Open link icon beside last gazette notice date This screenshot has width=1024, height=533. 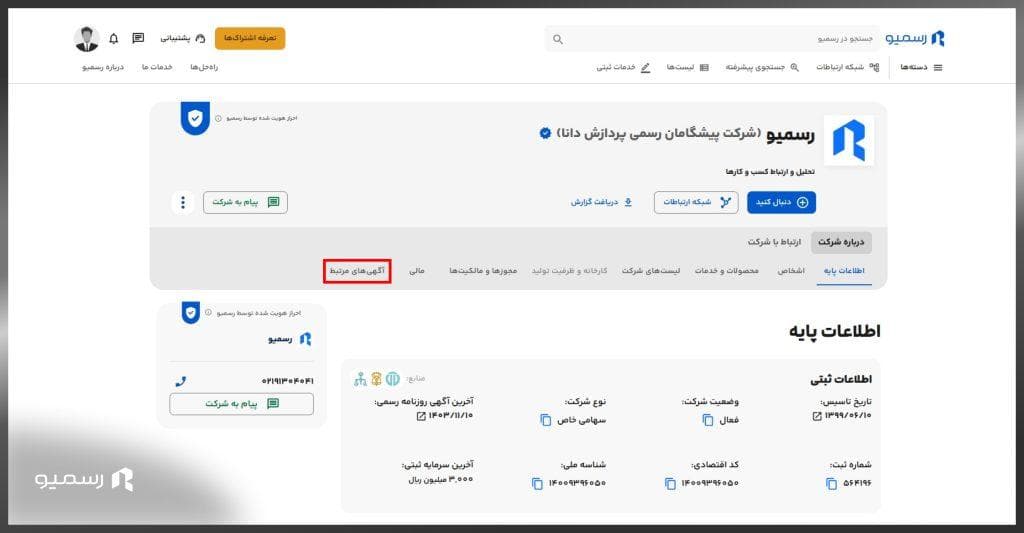click(421, 416)
